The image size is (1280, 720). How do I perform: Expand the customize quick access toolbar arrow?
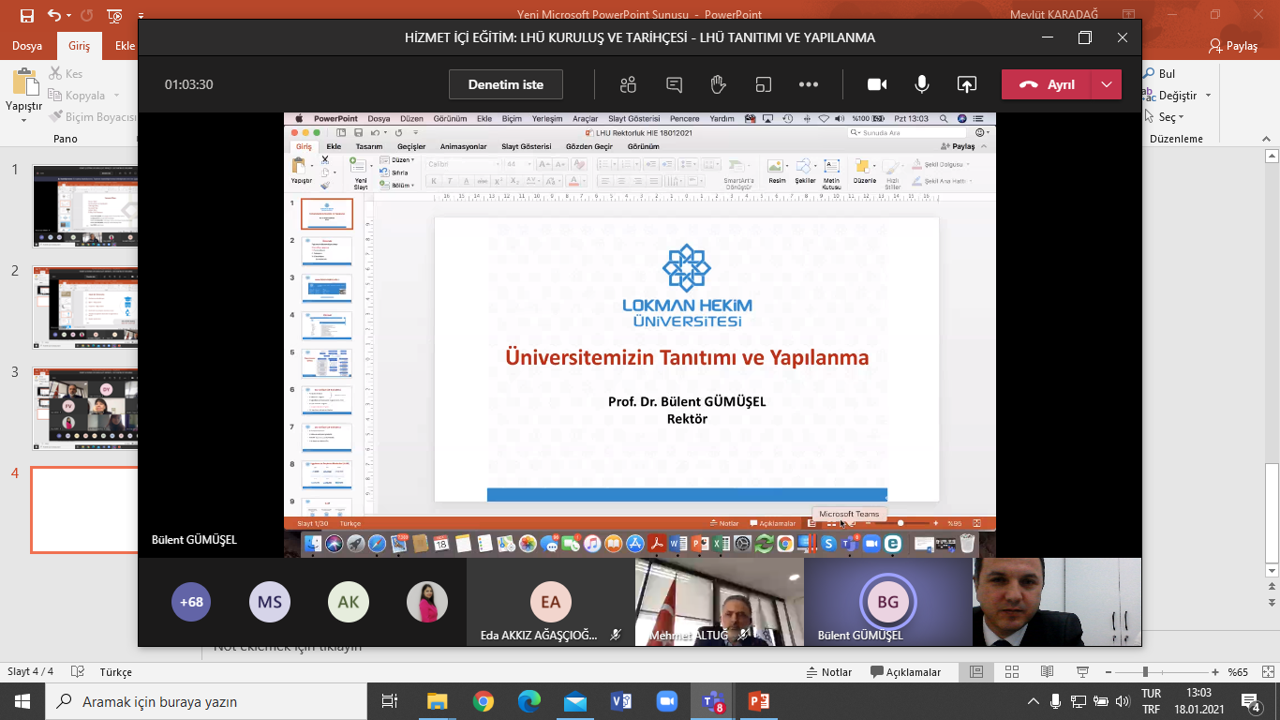pos(140,17)
